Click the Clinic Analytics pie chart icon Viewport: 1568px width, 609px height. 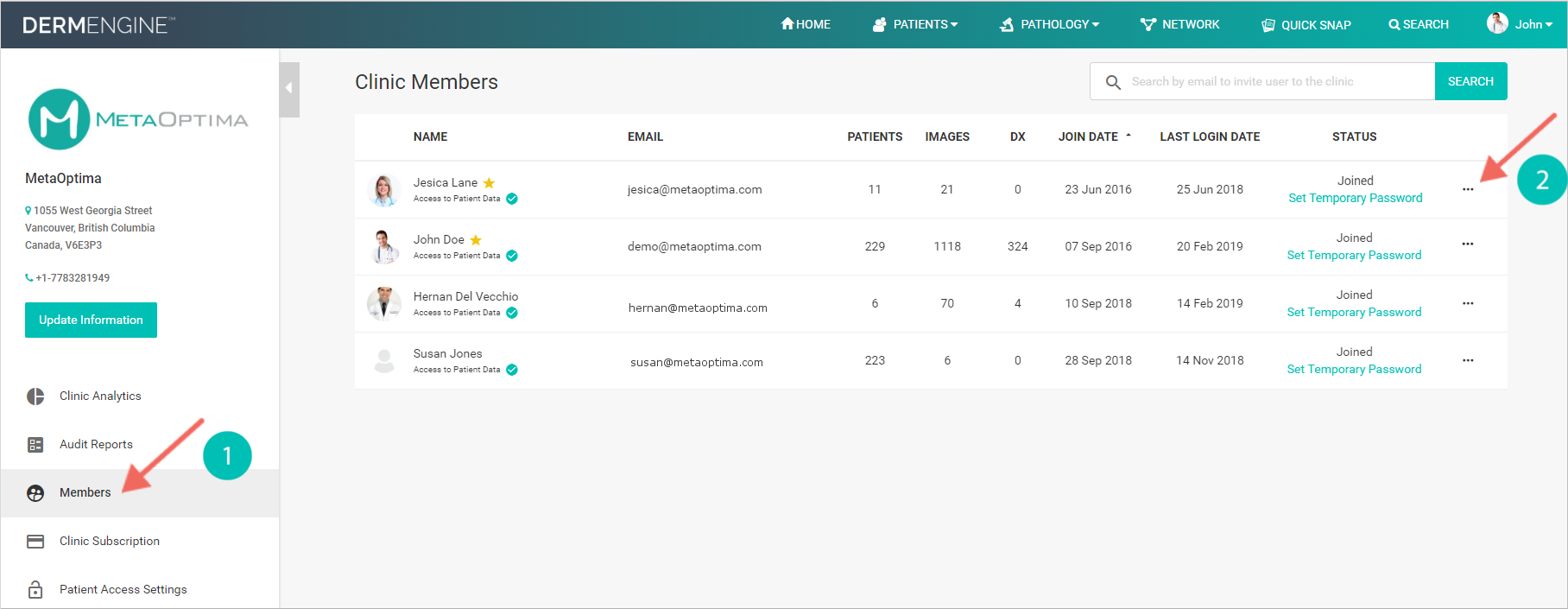tap(35, 396)
